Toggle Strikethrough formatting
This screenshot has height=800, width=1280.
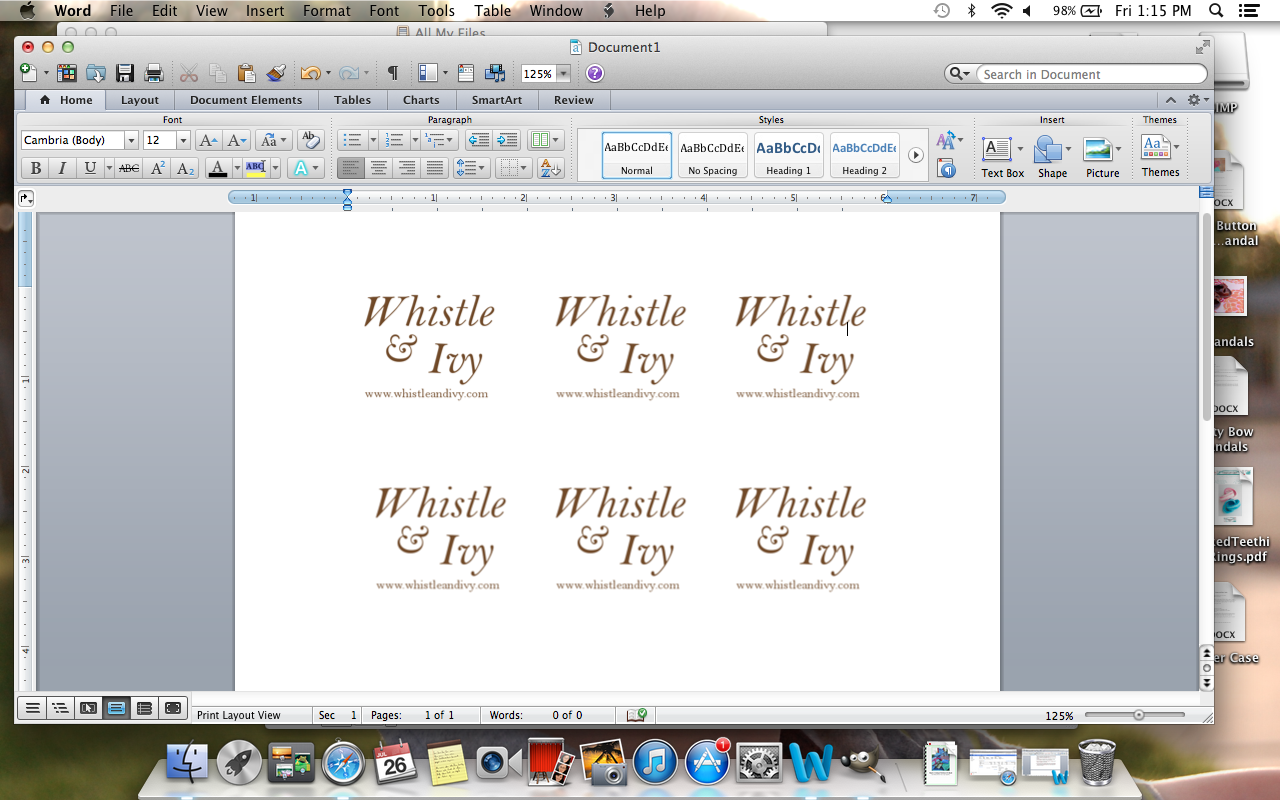coord(129,168)
